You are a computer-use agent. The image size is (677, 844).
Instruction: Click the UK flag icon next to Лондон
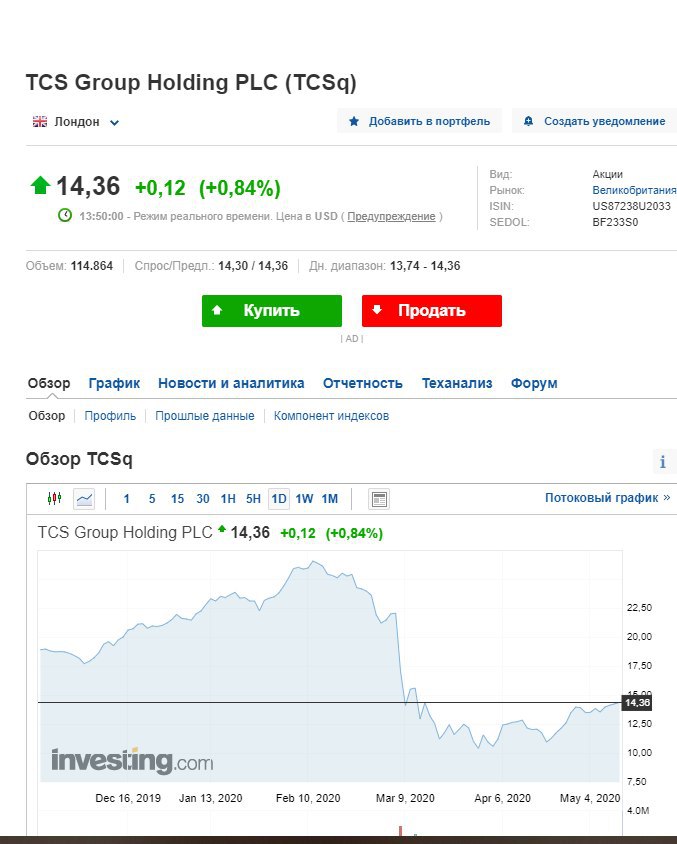tap(40, 122)
